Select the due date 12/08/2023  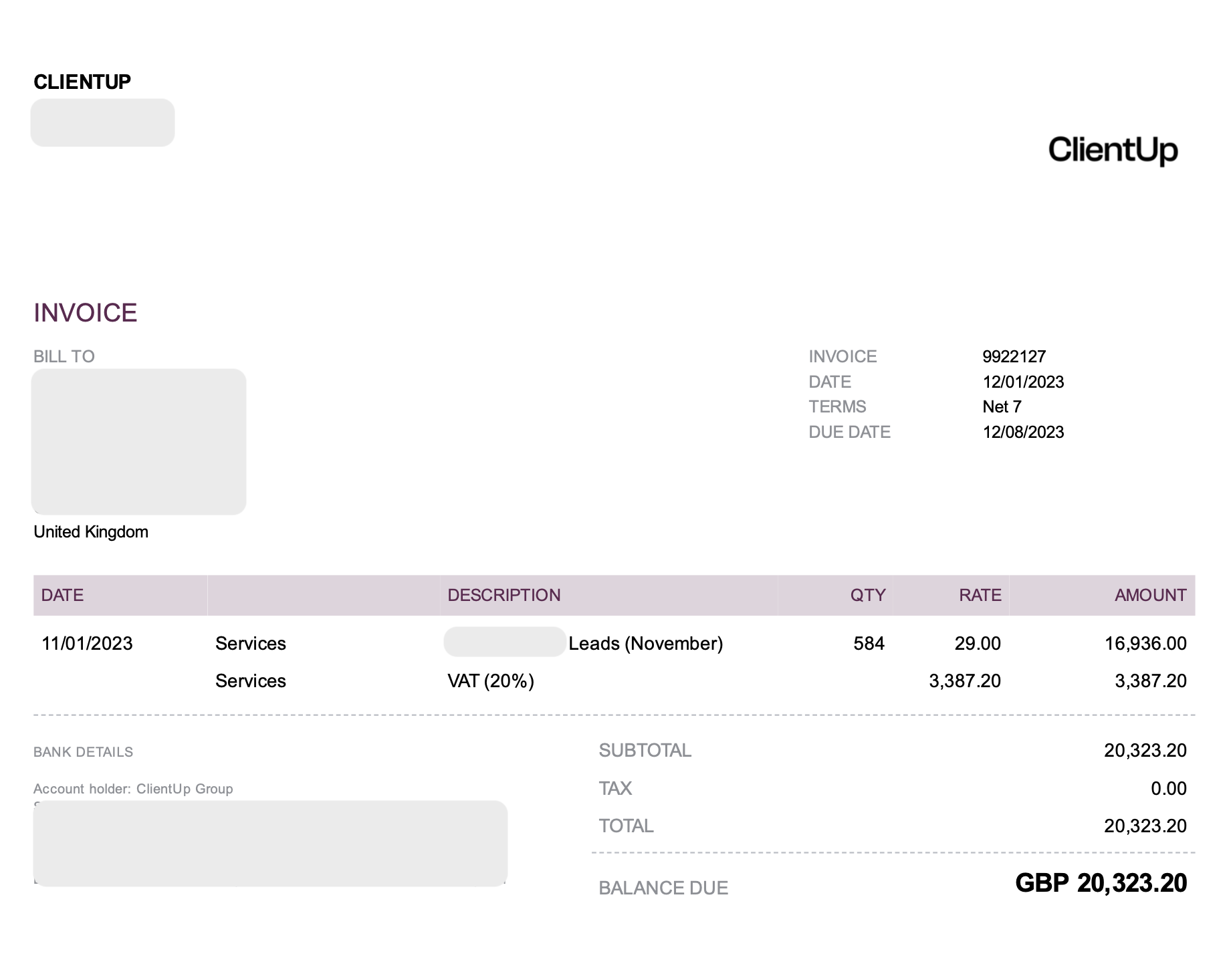point(1023,432)
